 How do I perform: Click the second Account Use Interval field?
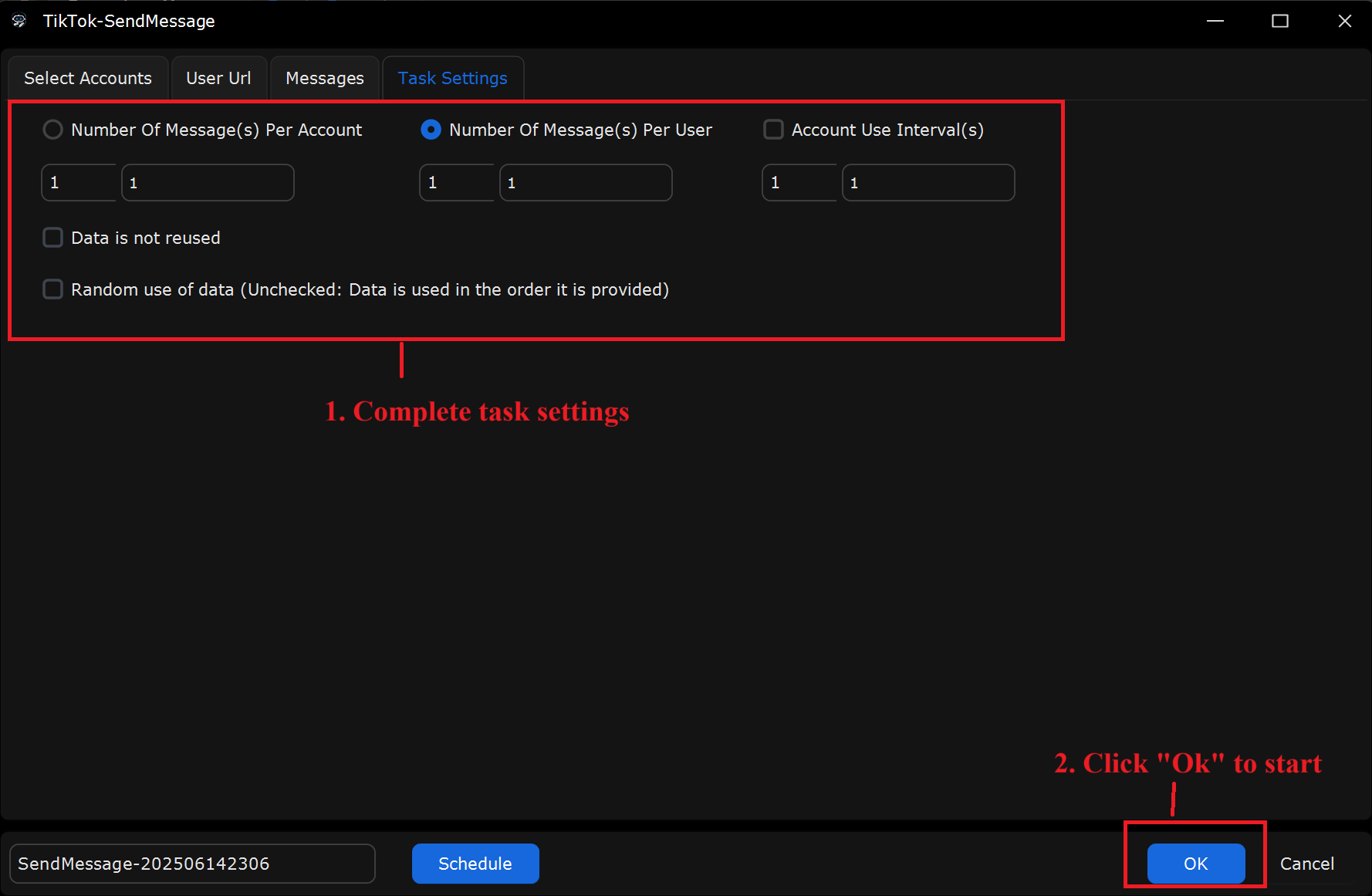click(928, 183)
